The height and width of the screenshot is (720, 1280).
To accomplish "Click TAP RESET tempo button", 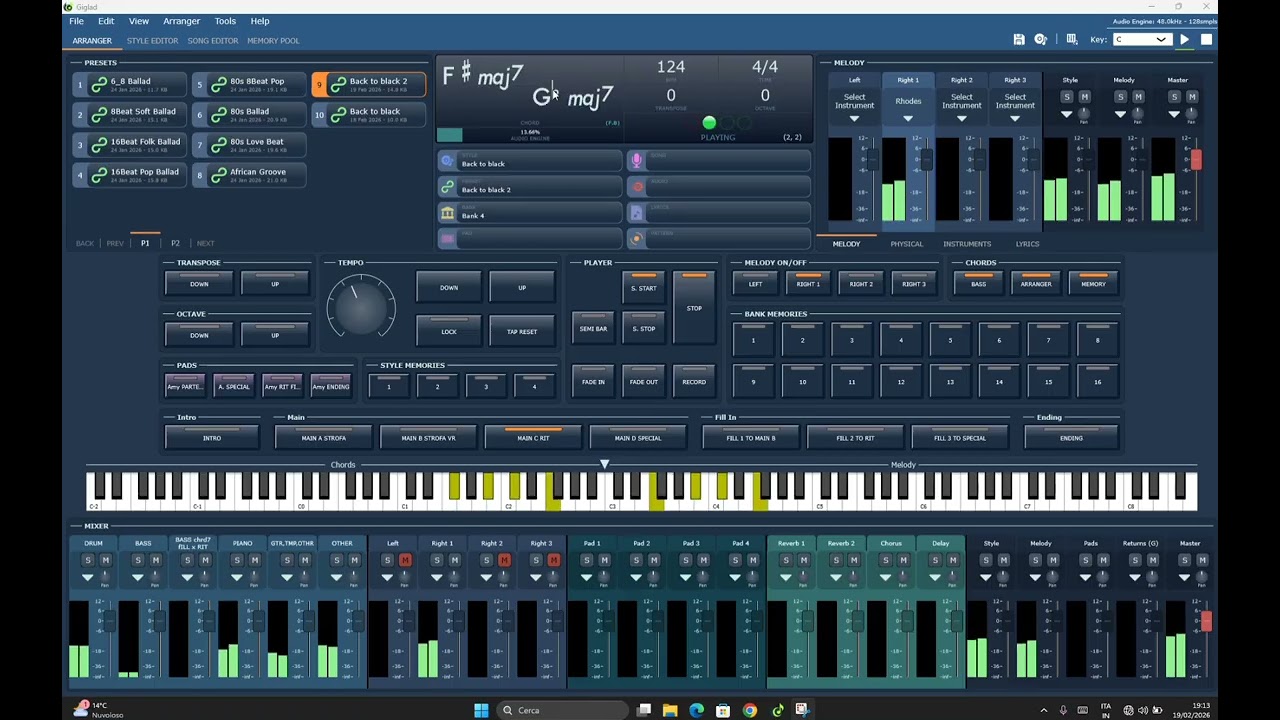I will [521, 331].
